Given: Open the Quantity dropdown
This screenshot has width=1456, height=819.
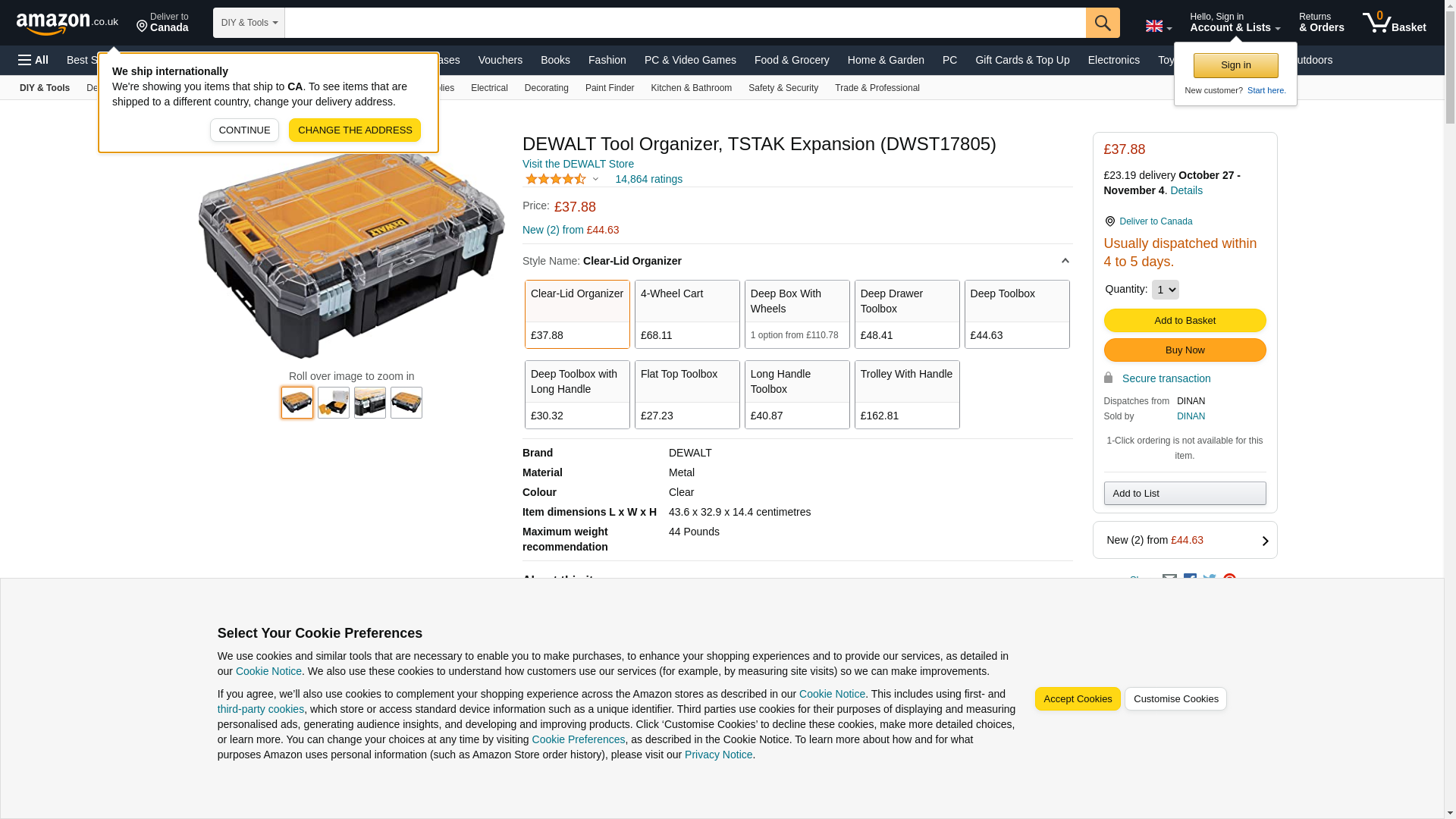Looking at the screenshot, I should [1165, 290].
